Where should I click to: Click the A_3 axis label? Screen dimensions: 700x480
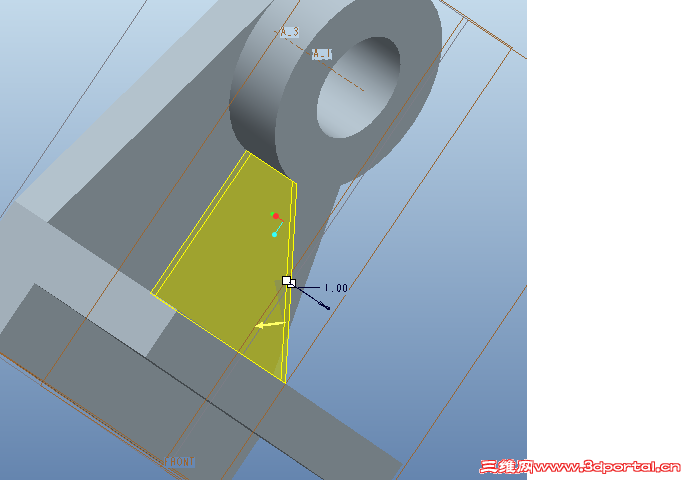point(289,32)
